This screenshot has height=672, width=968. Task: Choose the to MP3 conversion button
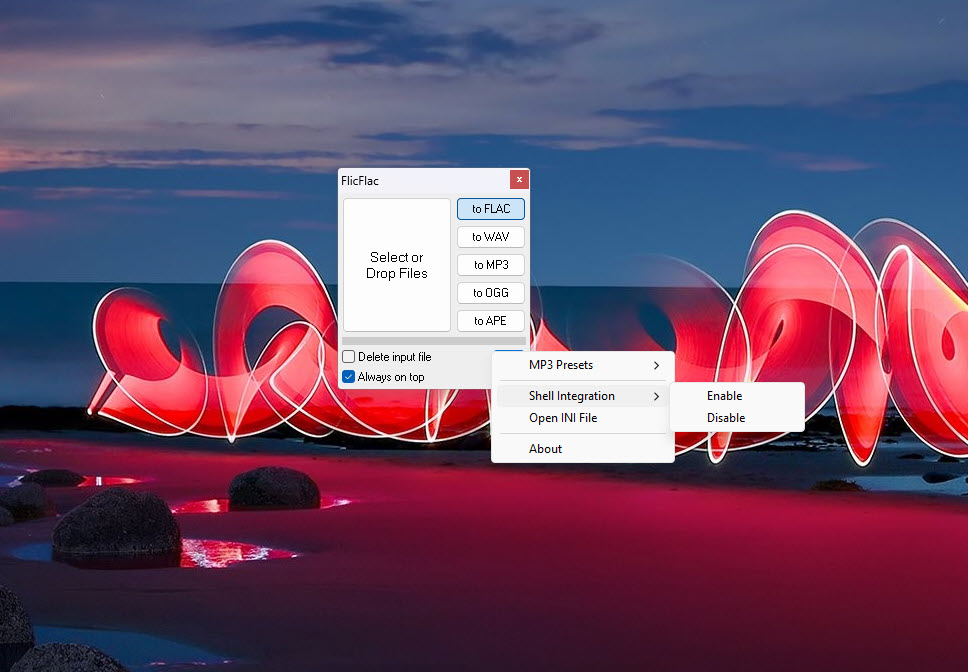(x=491, y=265)
